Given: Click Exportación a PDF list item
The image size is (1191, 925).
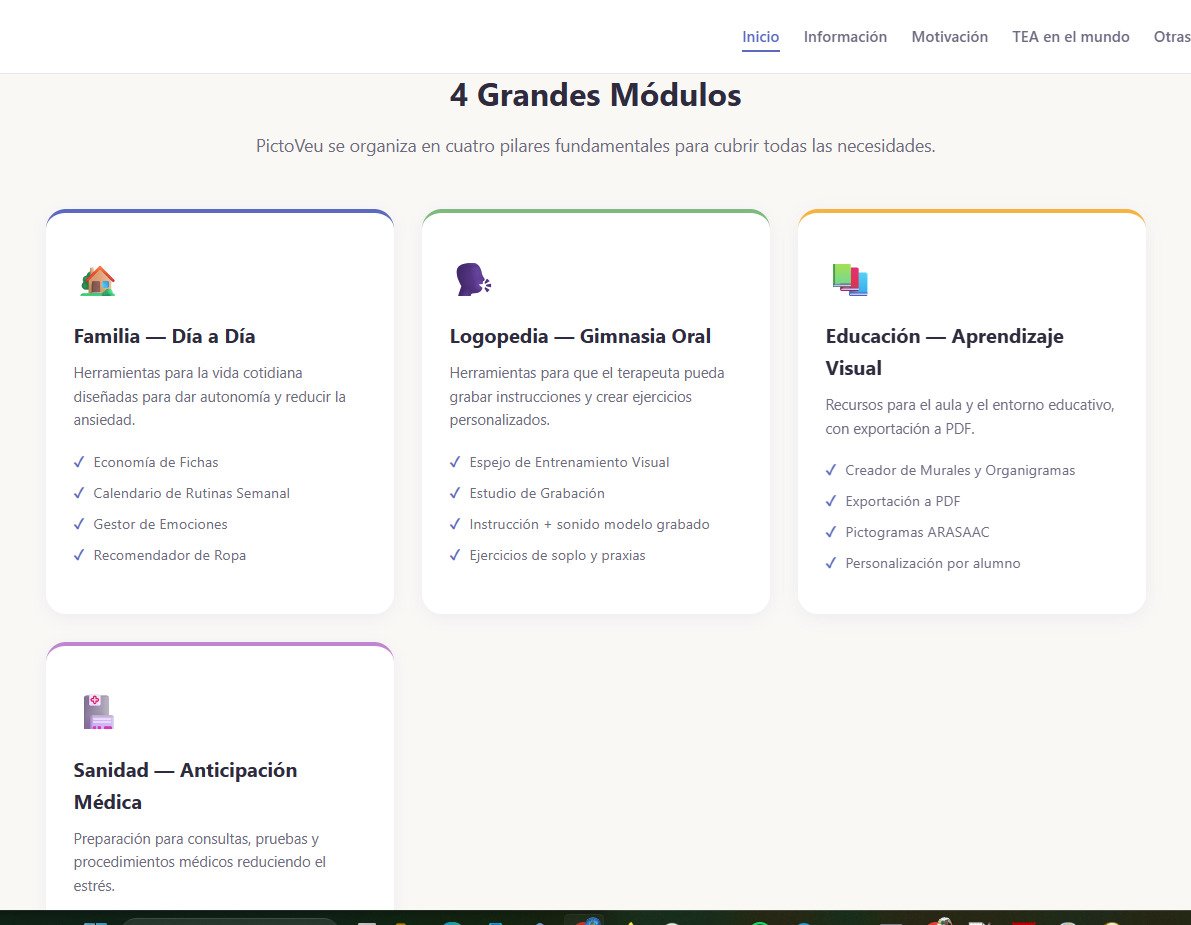Looking at the screenshot, I should pyautogui.click(x=902, y=501).
